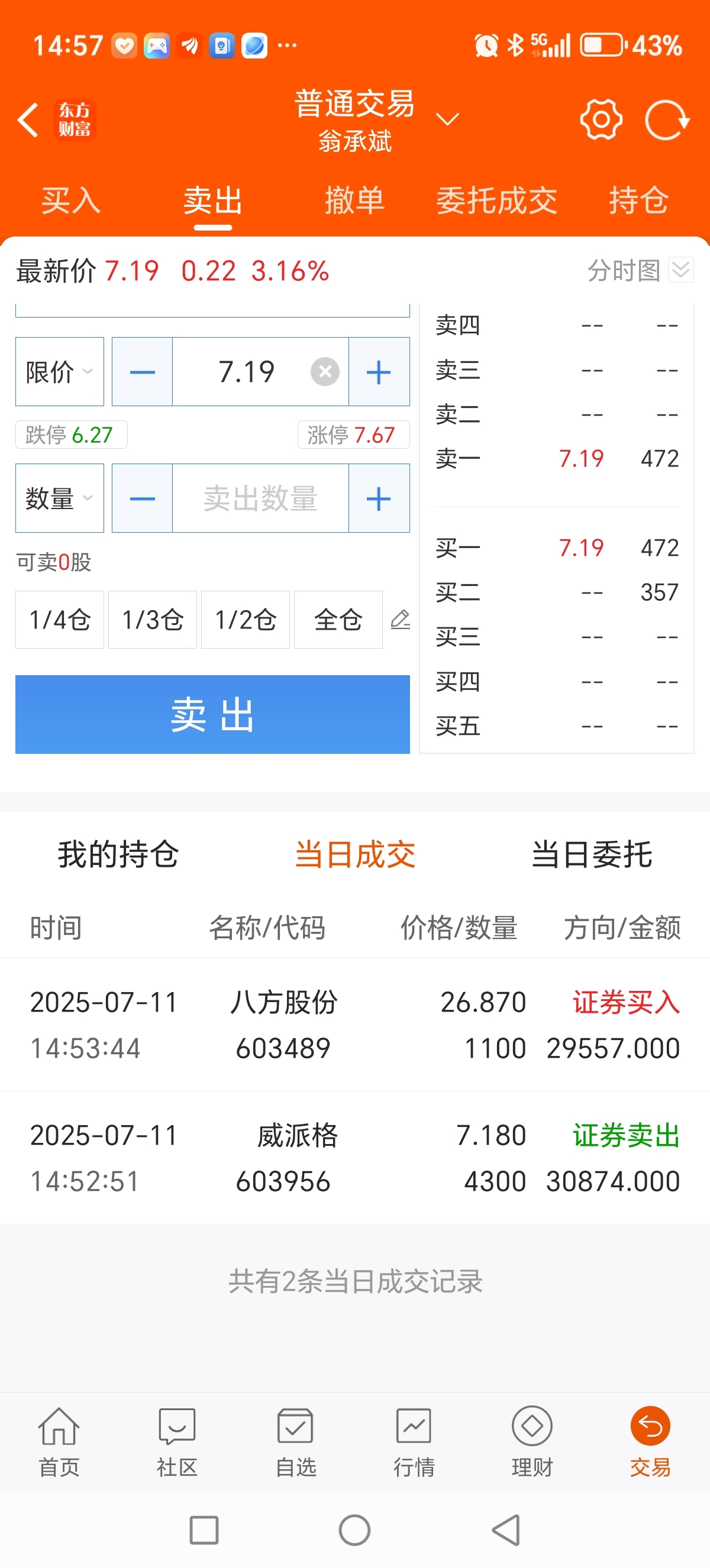This screenshot has height=1568, width=710.
Task: Open 持仓 tab
Action: 639,200
